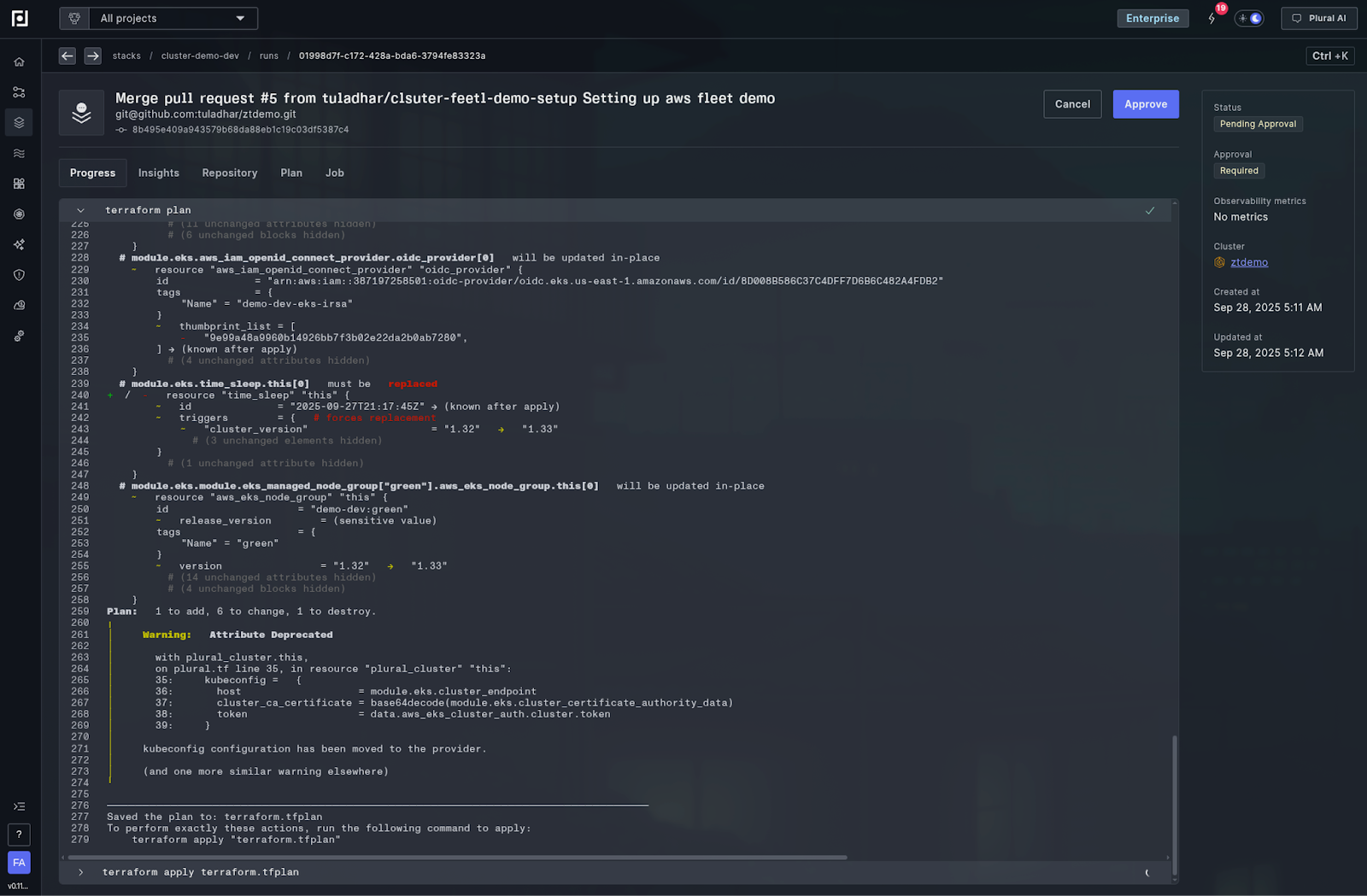The width and height of the screenshot is (1367, 896).
Task: Toggle the light/dark theme switch
Action: click(1249, 18)
